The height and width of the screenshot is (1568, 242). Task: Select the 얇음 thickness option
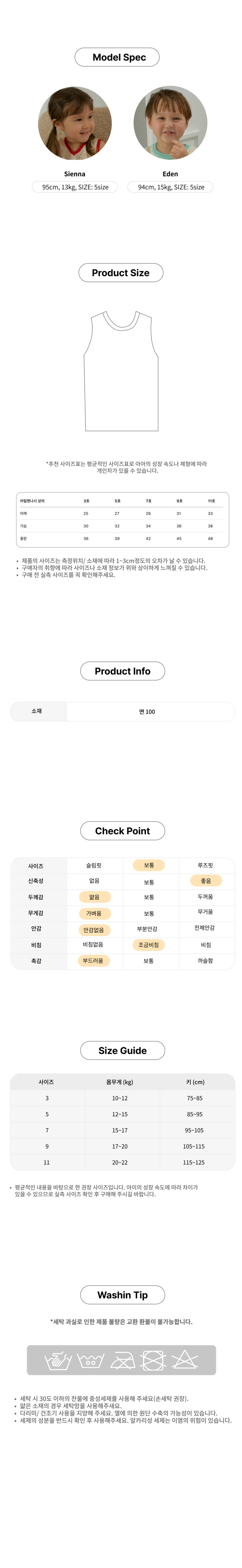94,897
